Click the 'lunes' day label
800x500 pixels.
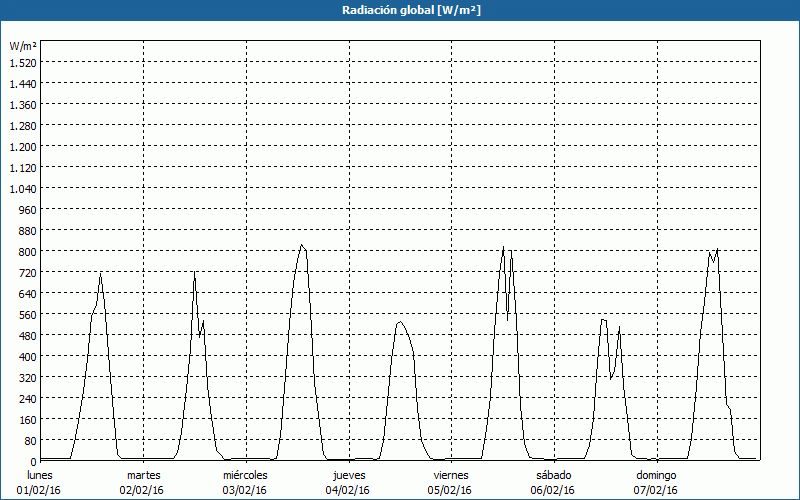tap(40, 475)
